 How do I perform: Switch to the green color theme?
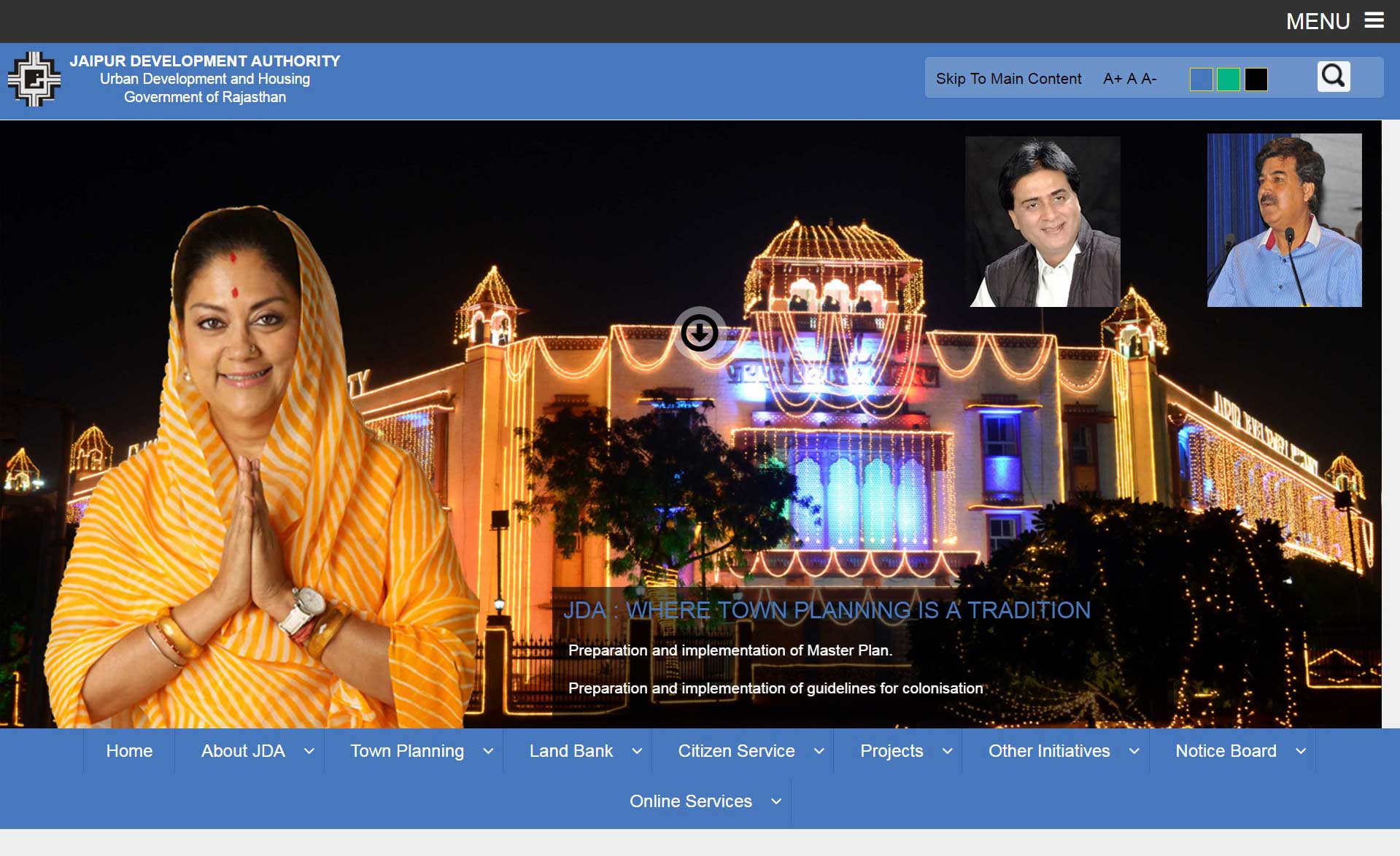tap(1229, 79)
